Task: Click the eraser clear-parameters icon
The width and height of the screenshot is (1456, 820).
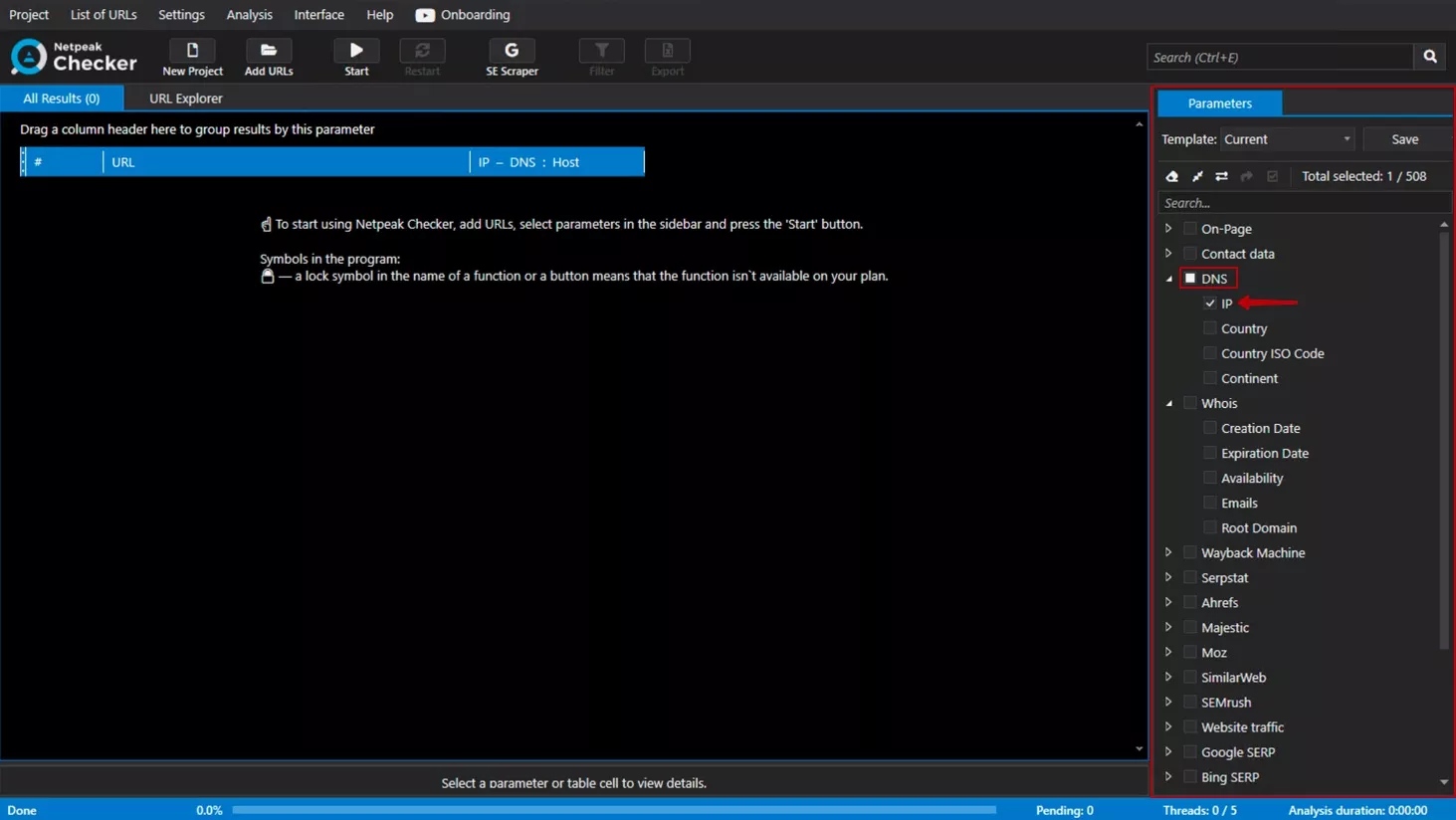Action: click(x=1172, y=176)
